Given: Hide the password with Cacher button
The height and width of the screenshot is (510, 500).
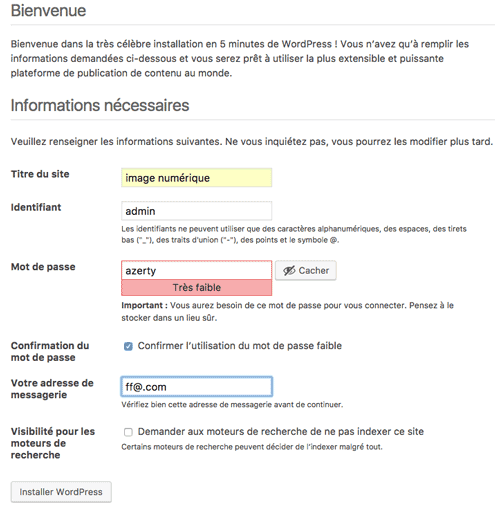Looking at the screenshot, I should pyautogui.click(x=306, y=270).
